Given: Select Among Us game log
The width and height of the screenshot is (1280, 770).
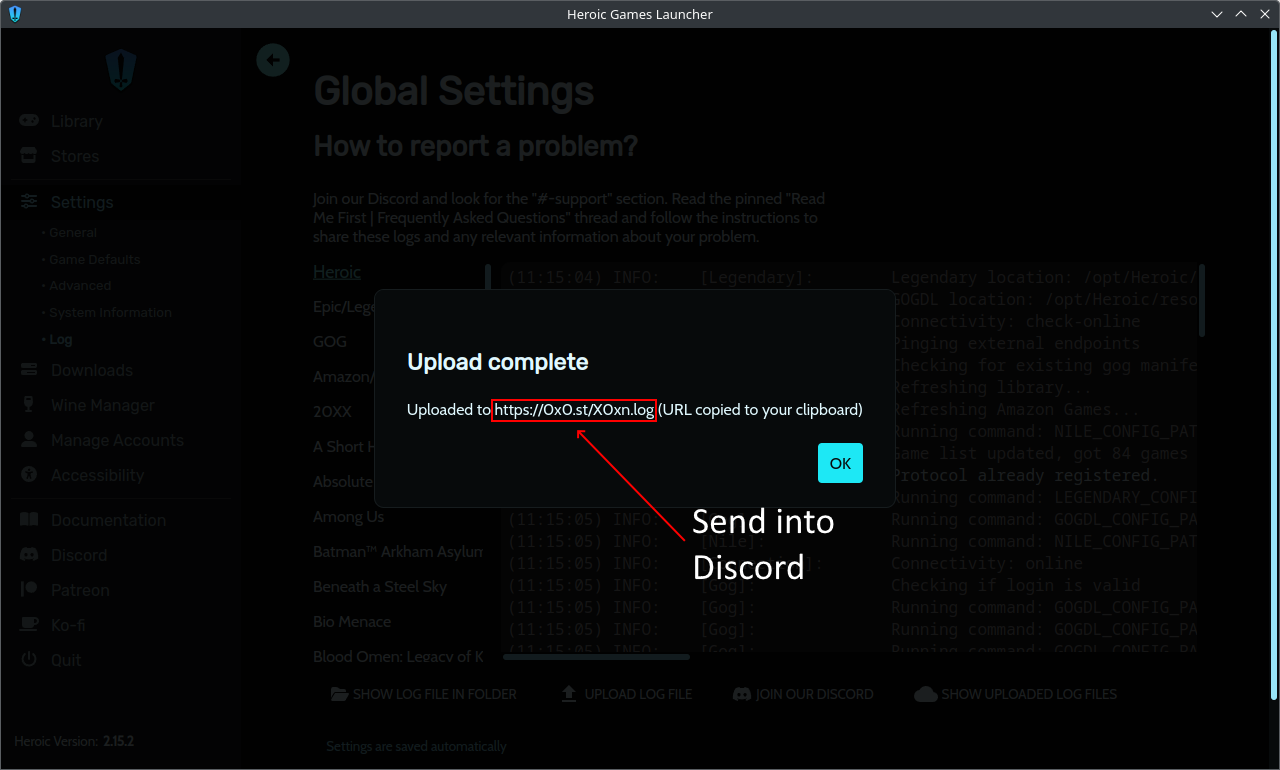Looking at the screenshot, I should click(348, 517).
